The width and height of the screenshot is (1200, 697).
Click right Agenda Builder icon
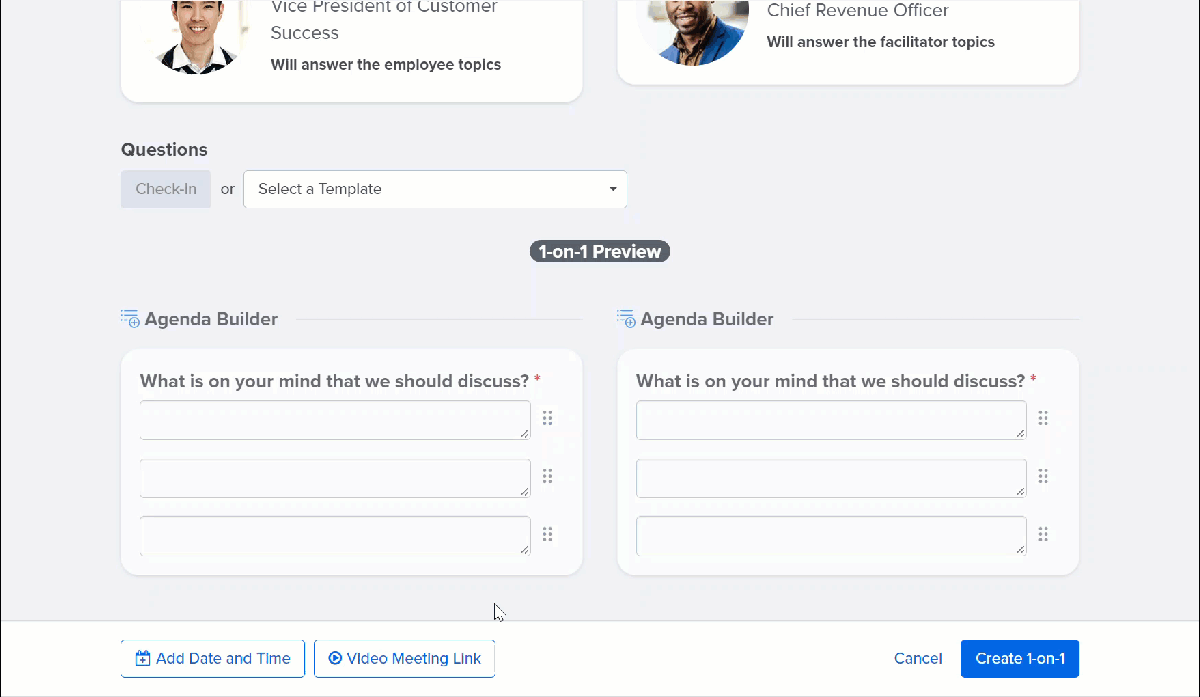626,319
